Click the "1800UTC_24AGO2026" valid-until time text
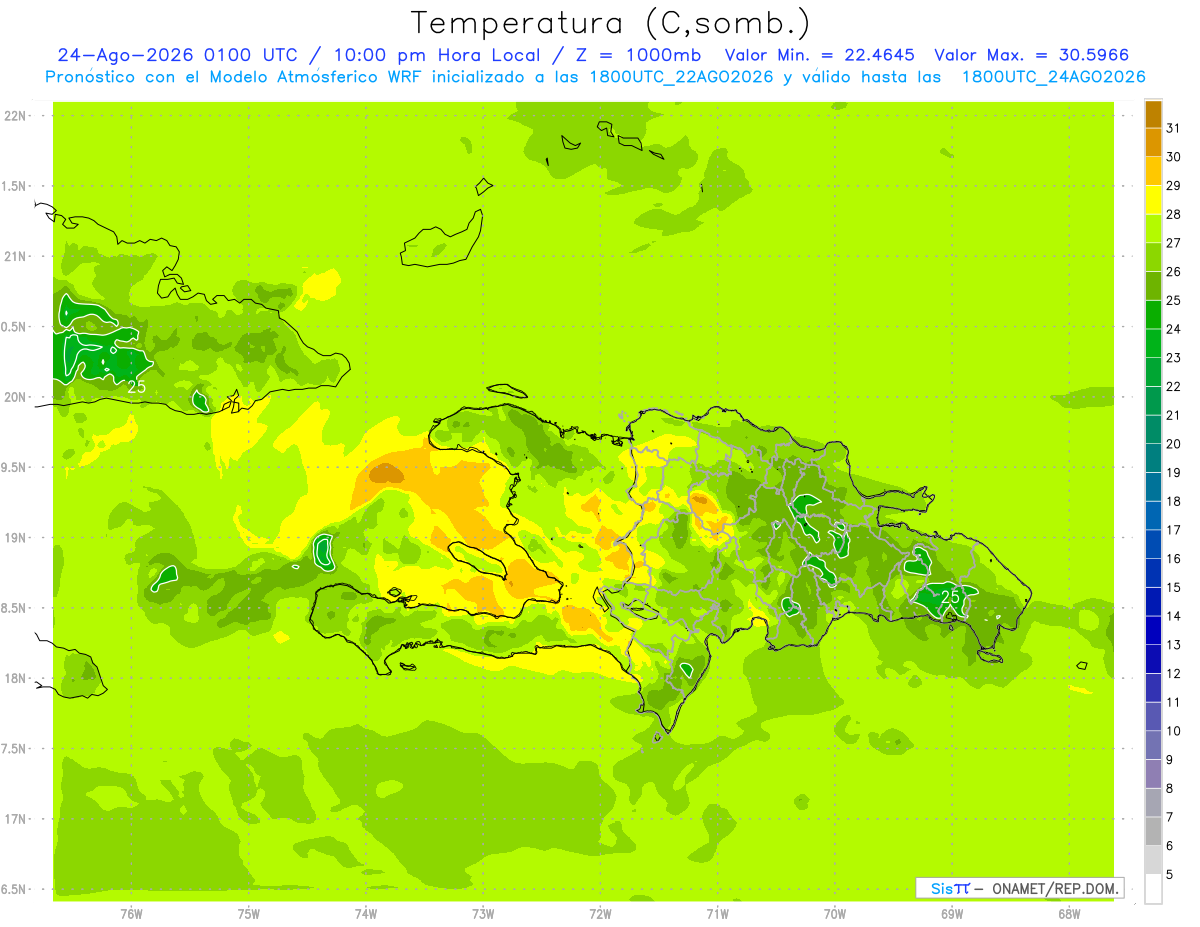Image resolution: width=1200 pixels, height=927 pixels. pyautogui.click(x=1053, y=77)
